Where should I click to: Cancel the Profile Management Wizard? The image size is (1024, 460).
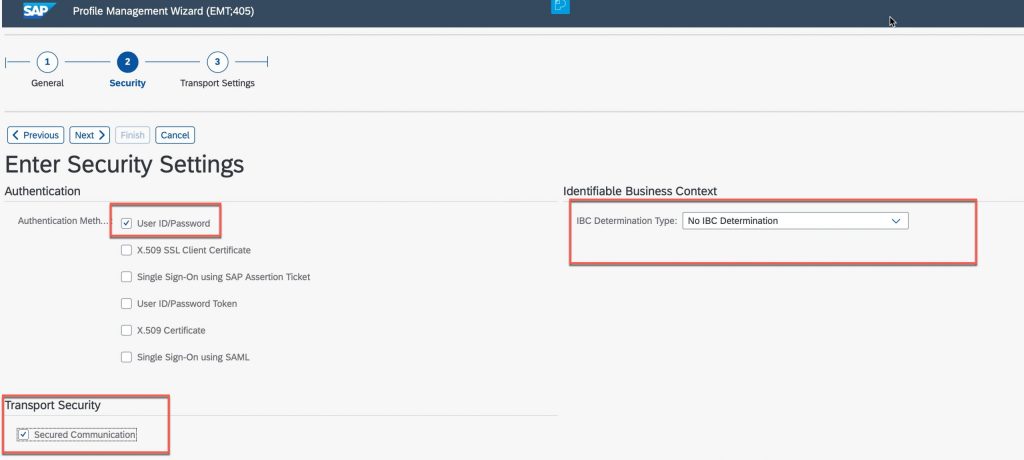tap(175, 135)
